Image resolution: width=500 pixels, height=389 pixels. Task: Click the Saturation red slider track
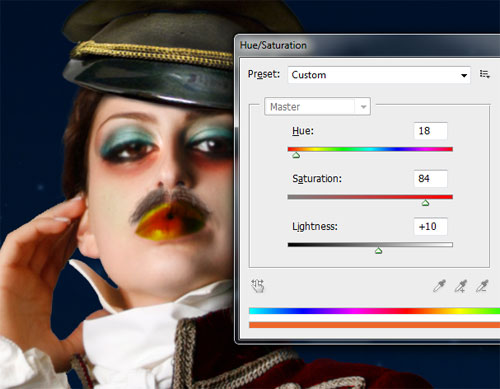(x=370, y=197)
